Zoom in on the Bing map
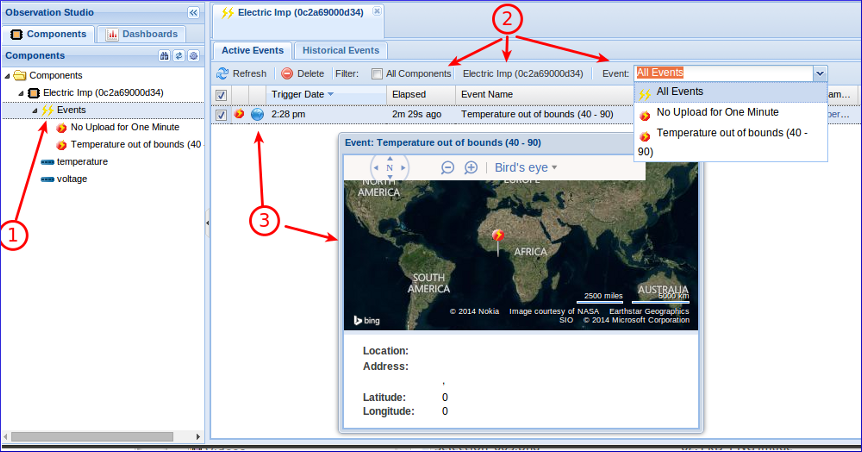 coord(470,168)
